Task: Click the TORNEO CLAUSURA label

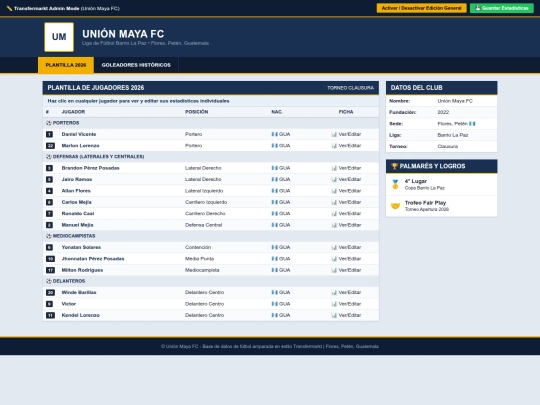Action: [x=350, y=88]
